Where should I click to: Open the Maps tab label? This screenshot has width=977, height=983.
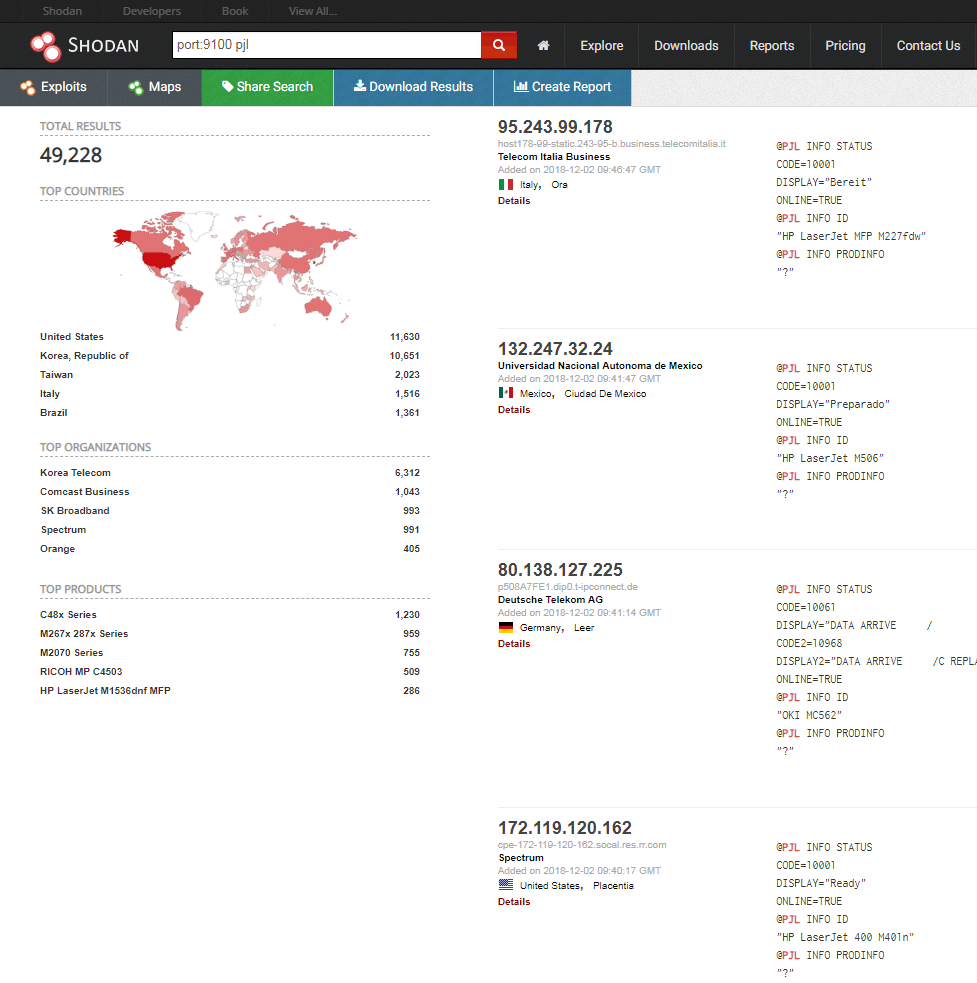point(165,87)
